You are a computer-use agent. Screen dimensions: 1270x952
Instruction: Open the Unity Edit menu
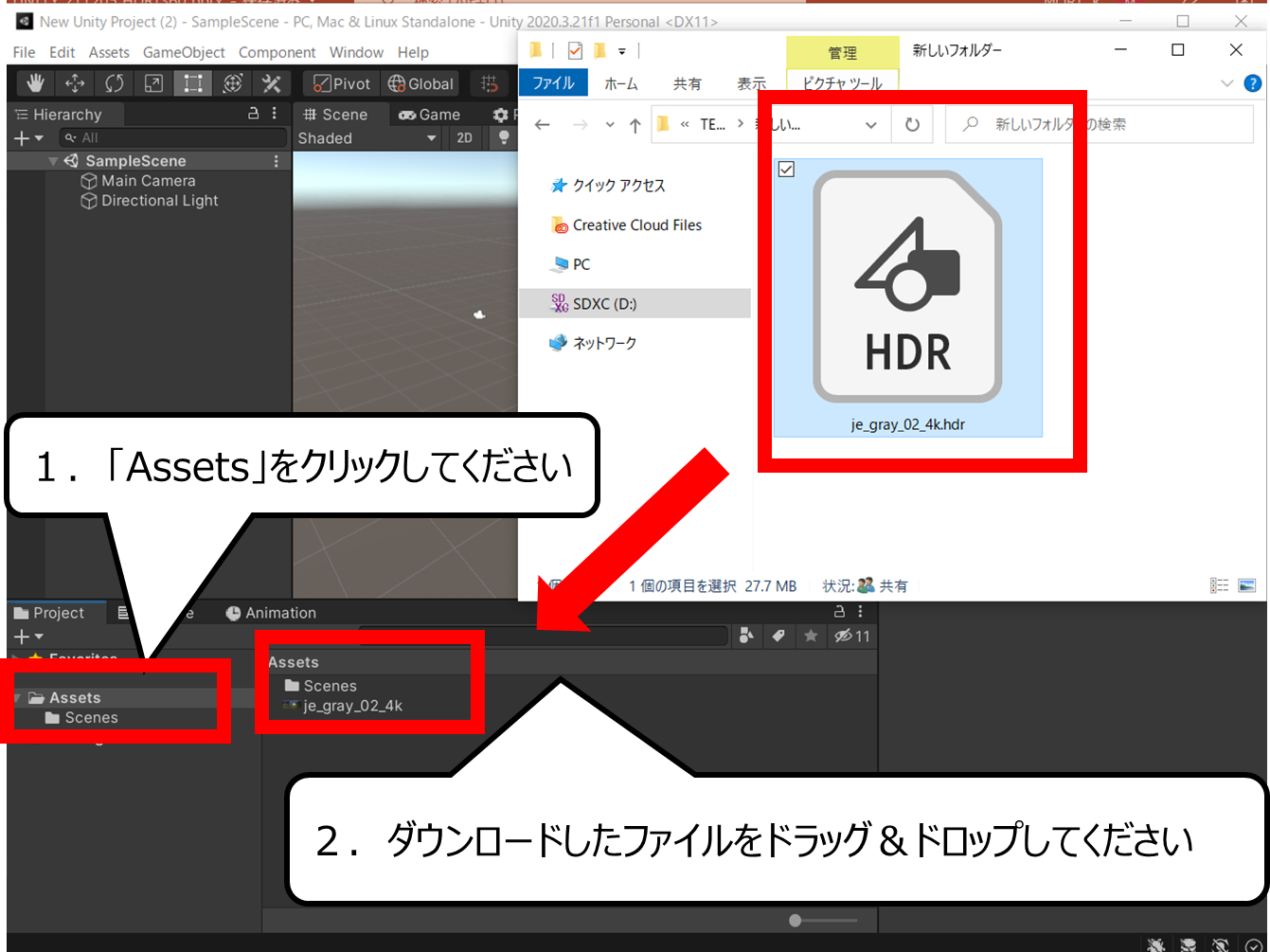62,52
